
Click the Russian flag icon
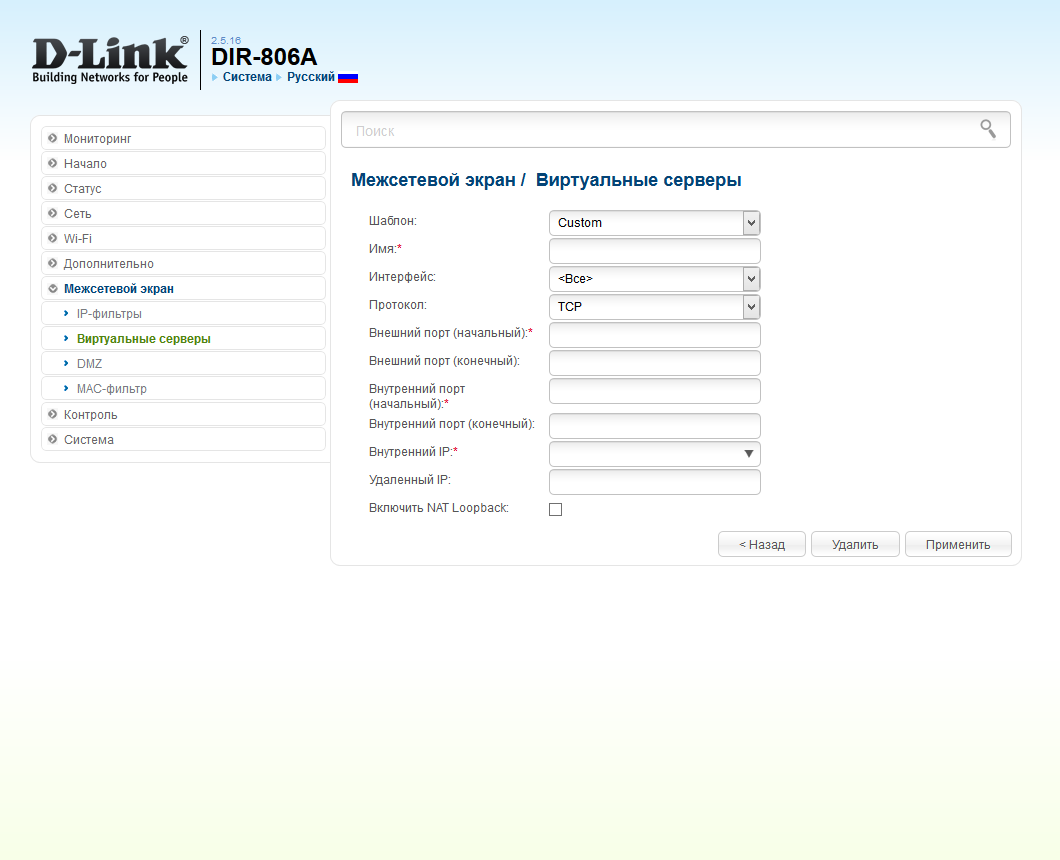(347, 78)
